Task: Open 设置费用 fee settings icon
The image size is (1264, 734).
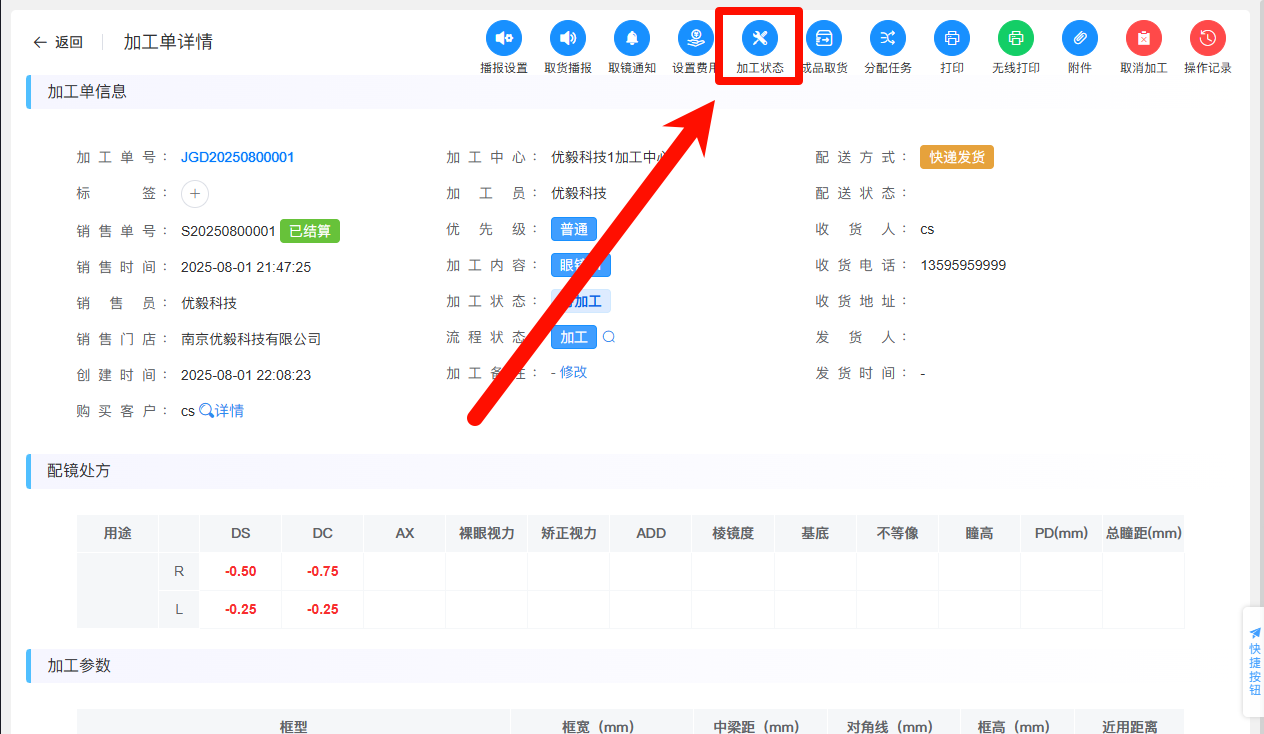Action: click(x=695, y=39)
